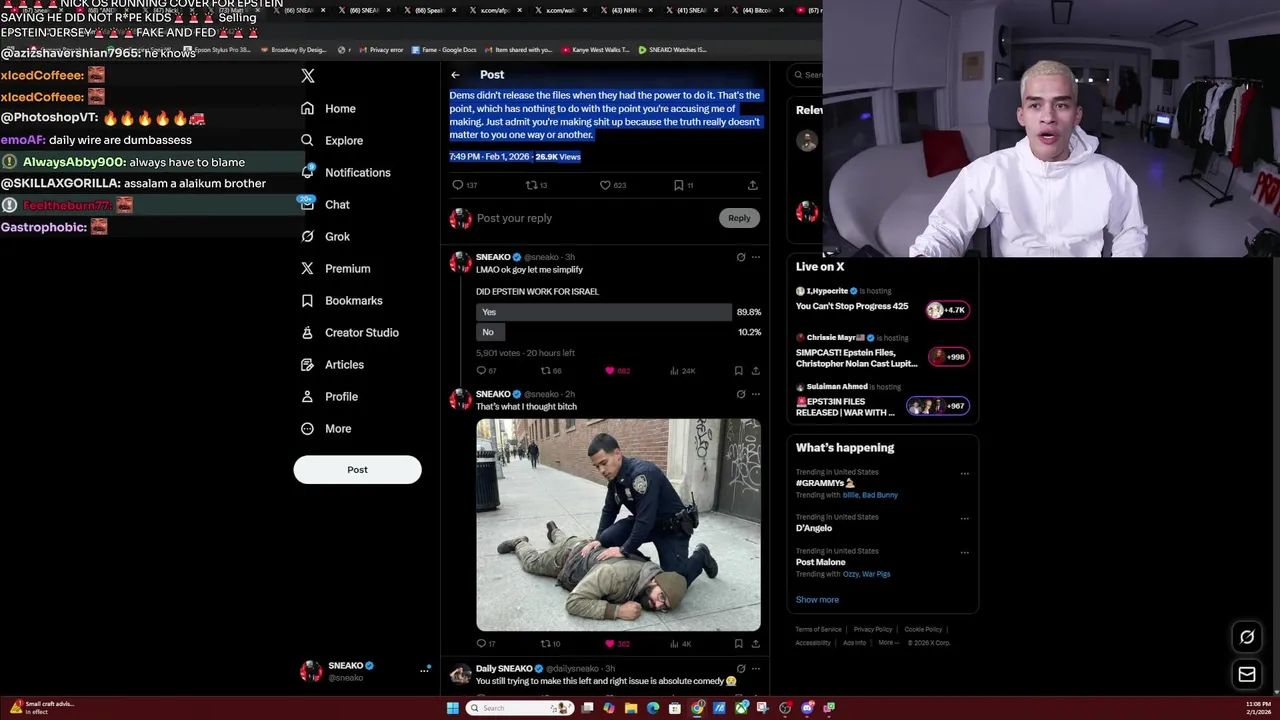Open Terms of Service link
This screenshot has width=1280, height=720.
[819, 630]
